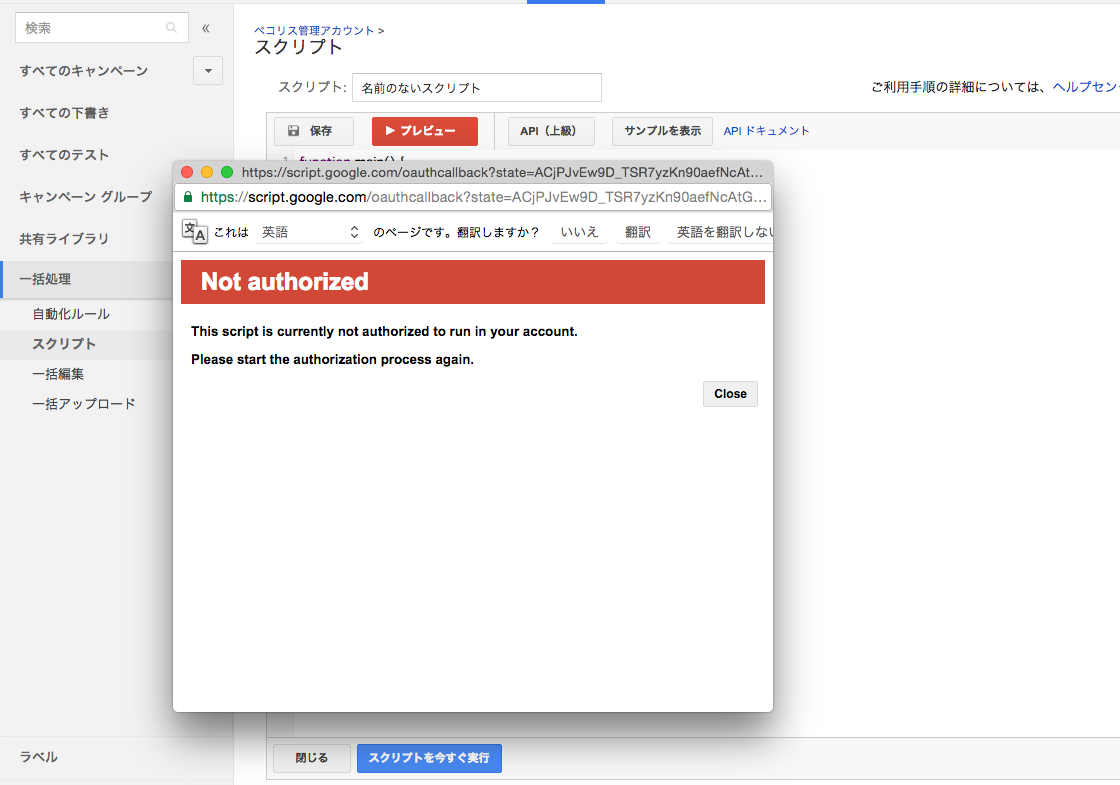Click the 翻訳 button in translate bar

tap(637, 232)
